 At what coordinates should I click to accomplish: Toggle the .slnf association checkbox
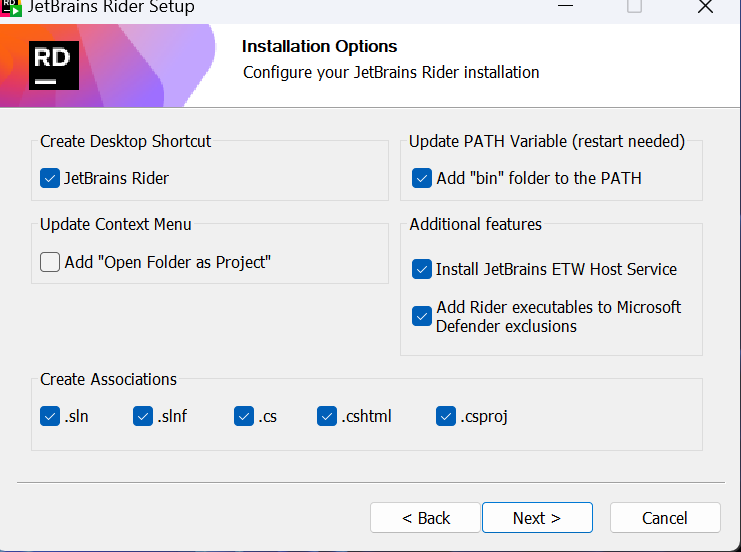tap(143, 416)
